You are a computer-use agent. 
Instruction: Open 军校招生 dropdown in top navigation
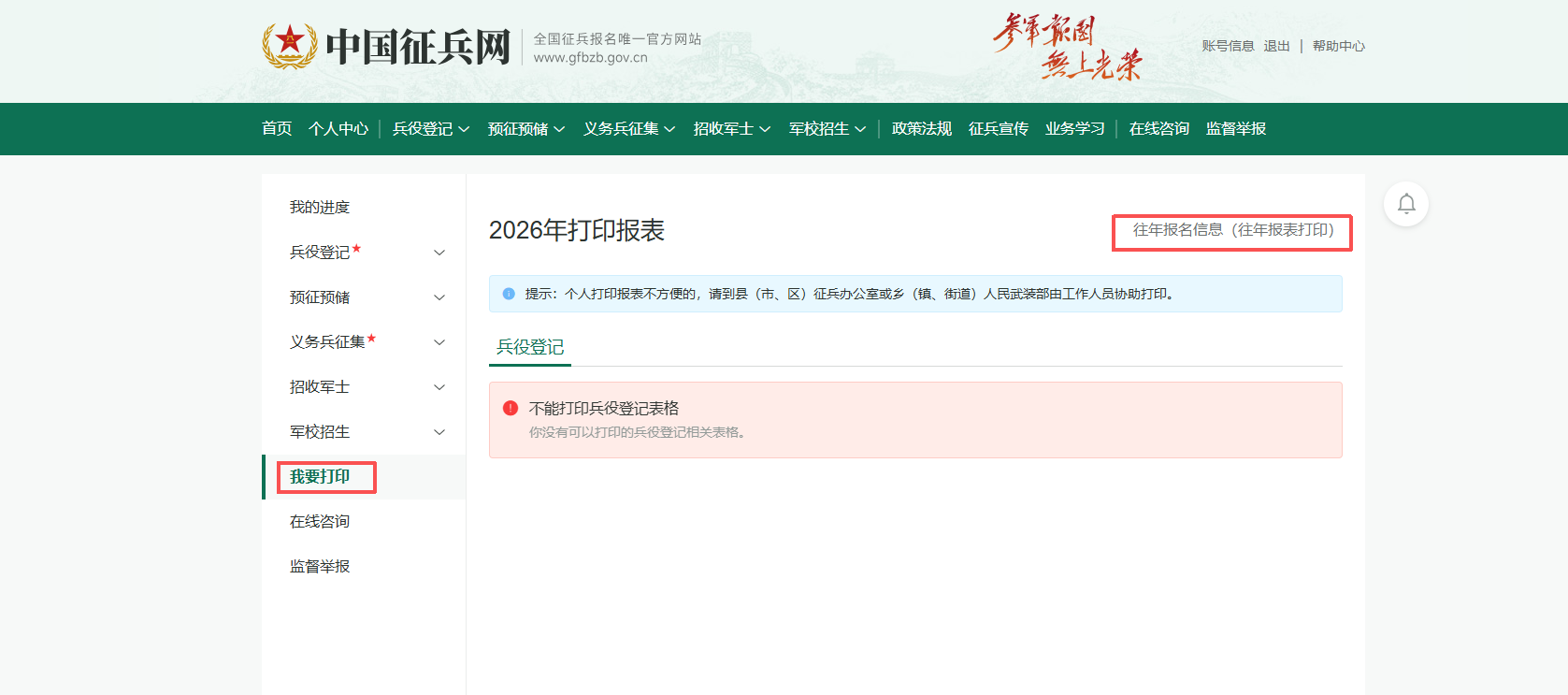827,129
